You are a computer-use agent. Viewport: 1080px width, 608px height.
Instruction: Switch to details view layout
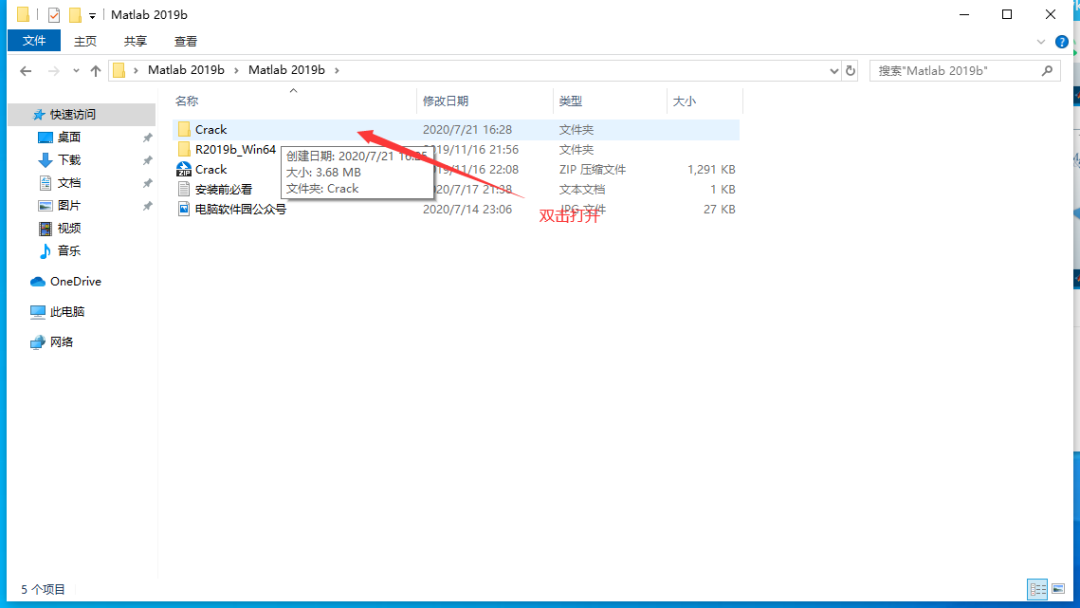[x=1037, y=589]
